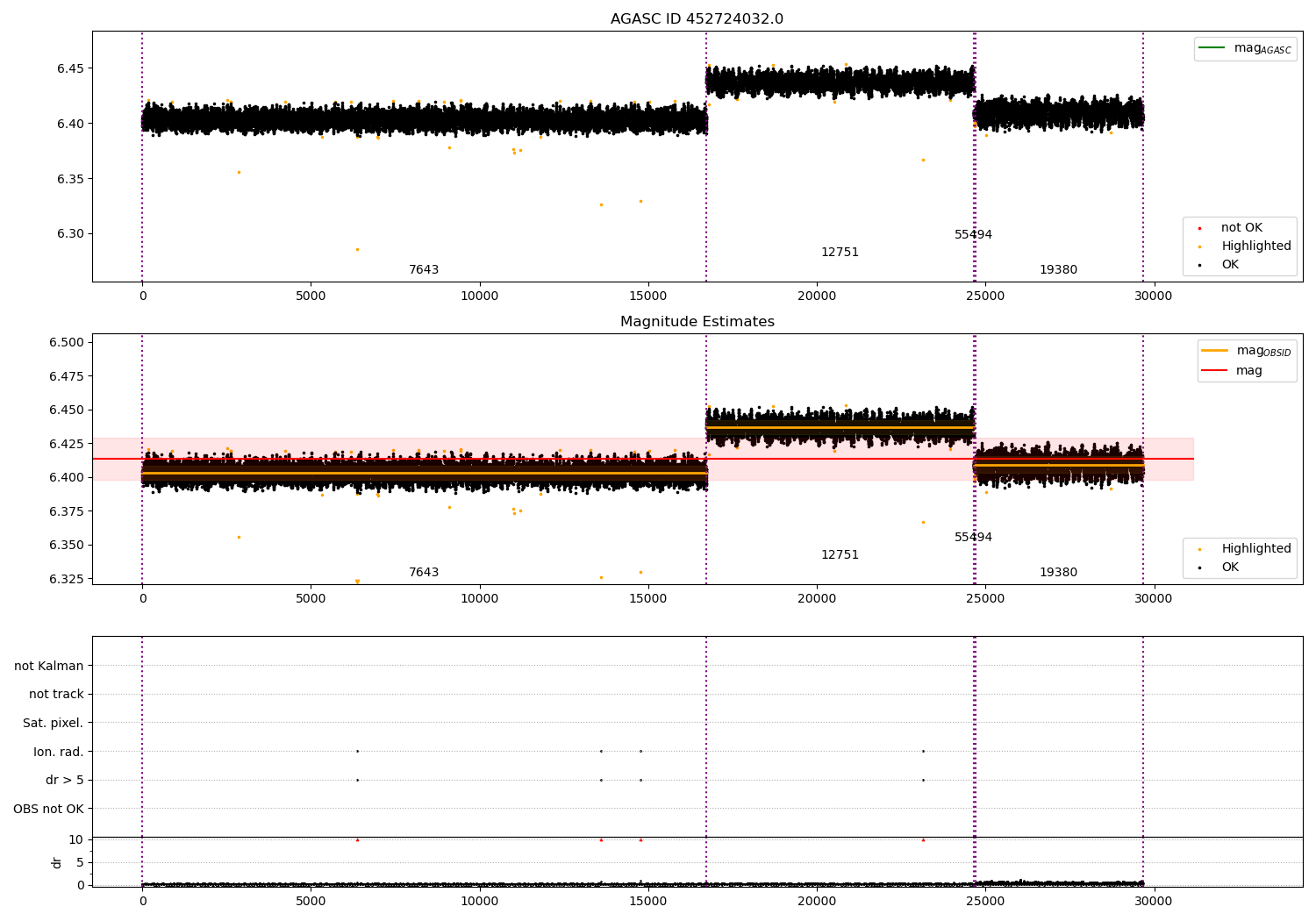
Task: Click the 'not Kalman' axis label
Action: tap(49, 666)
